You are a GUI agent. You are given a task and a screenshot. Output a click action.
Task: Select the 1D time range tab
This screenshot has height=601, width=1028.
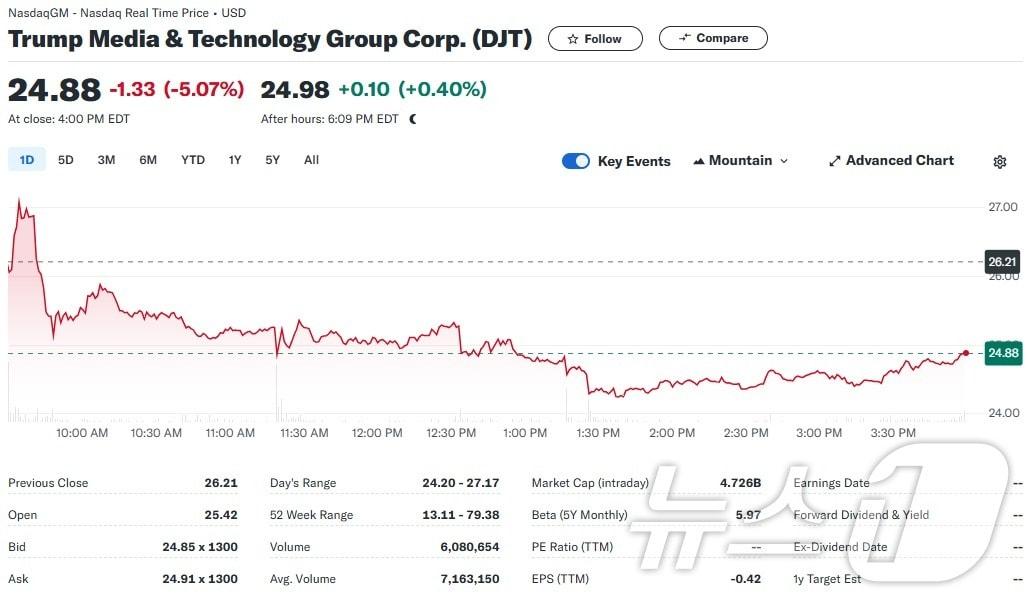click(27, 160)
